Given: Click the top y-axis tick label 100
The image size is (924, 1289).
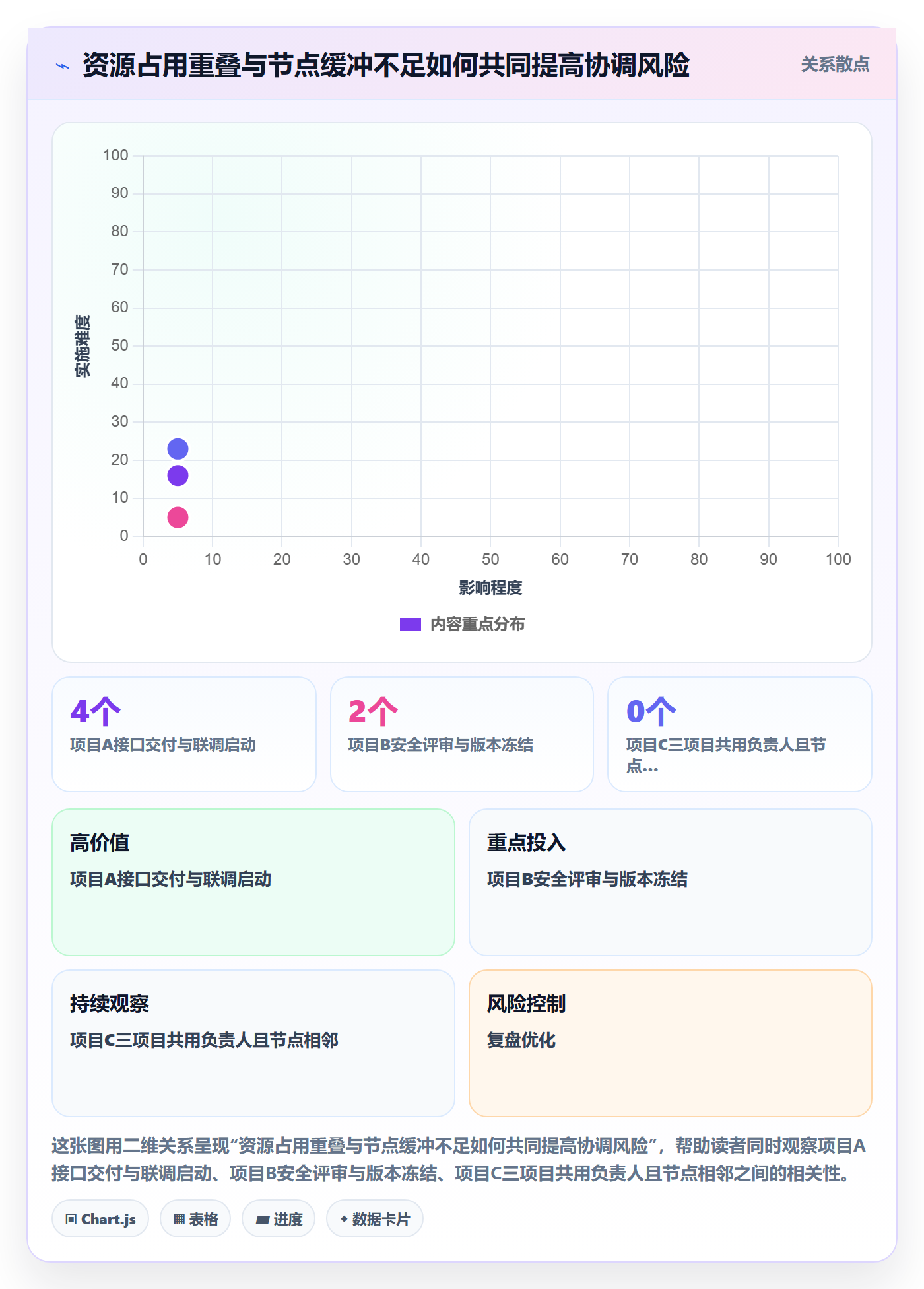Looking at the screenshot, I should 115,155.
